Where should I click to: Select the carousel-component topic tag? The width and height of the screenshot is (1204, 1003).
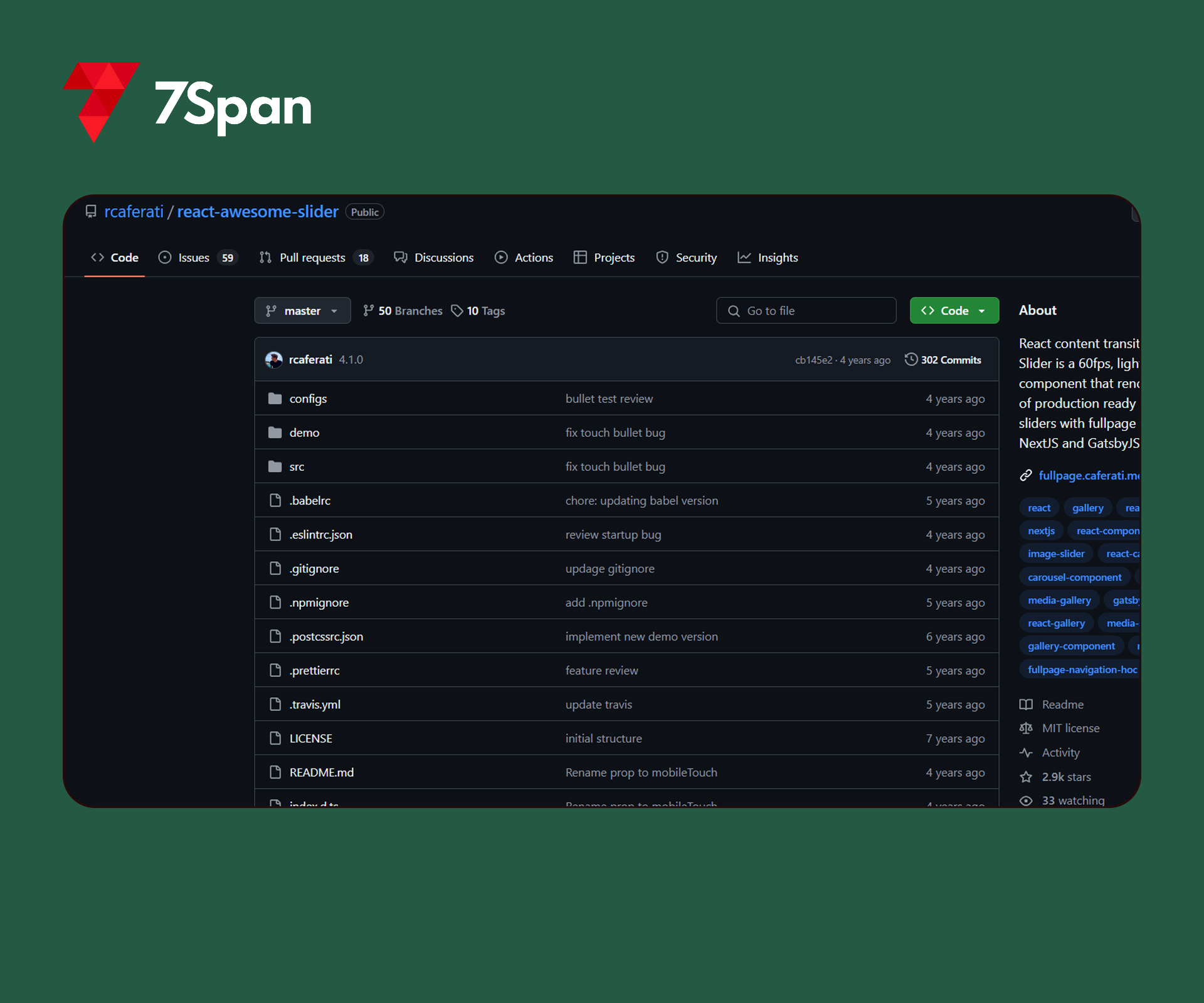click(1074, 577)
